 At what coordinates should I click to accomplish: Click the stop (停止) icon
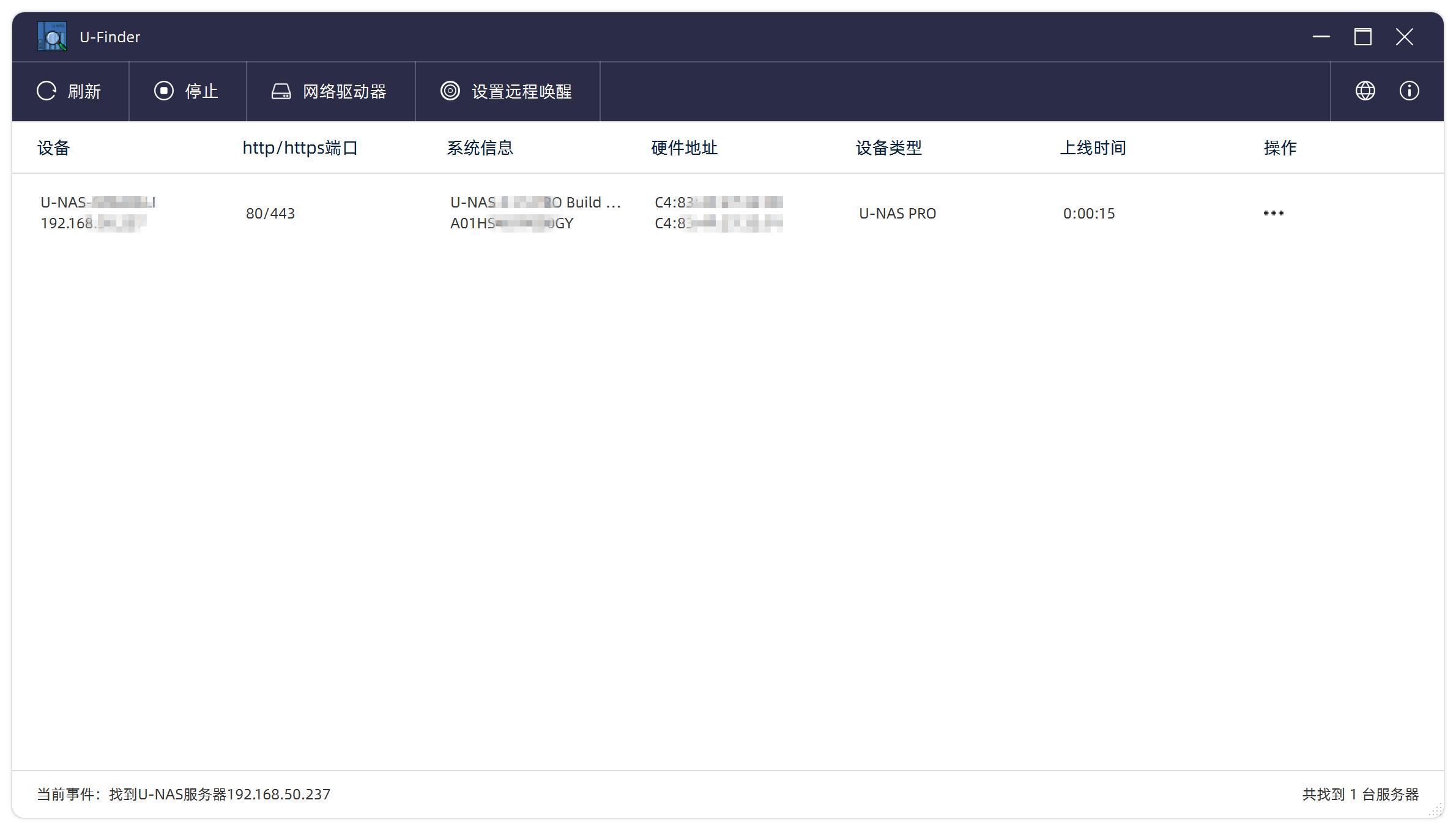[x=163, y=91]
